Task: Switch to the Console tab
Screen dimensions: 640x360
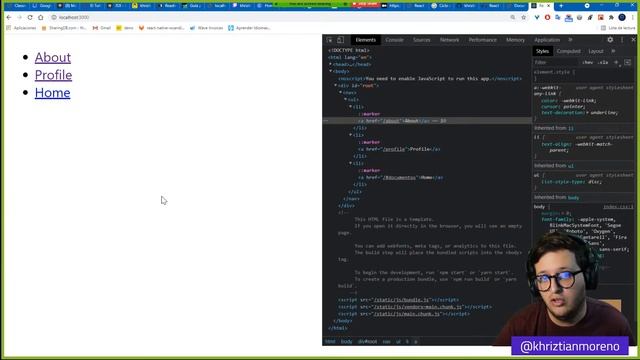Action: coord(394,40)
